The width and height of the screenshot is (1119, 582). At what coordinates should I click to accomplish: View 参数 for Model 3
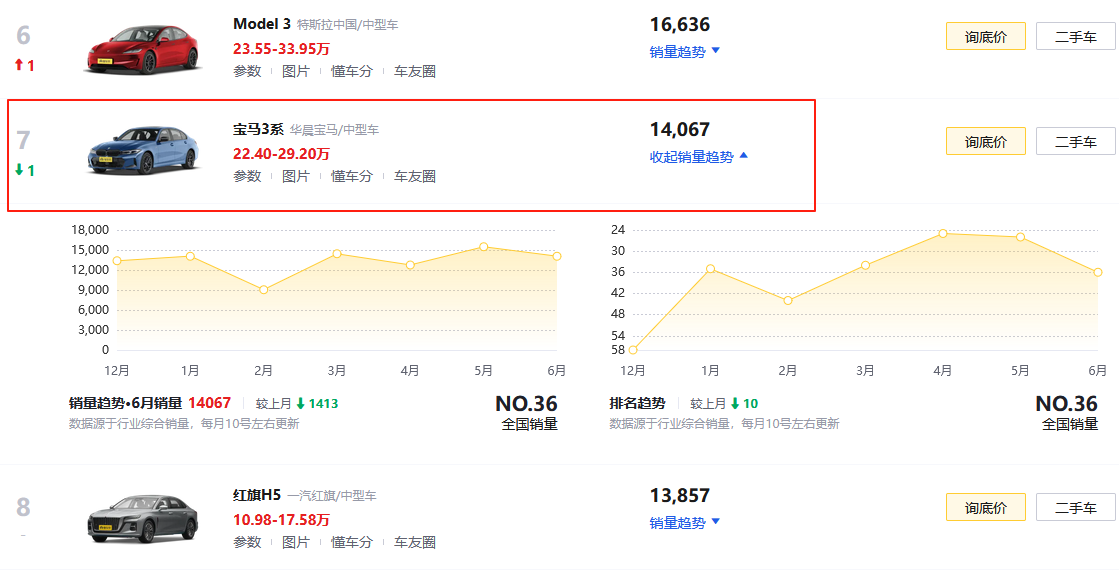coord(247,71)
